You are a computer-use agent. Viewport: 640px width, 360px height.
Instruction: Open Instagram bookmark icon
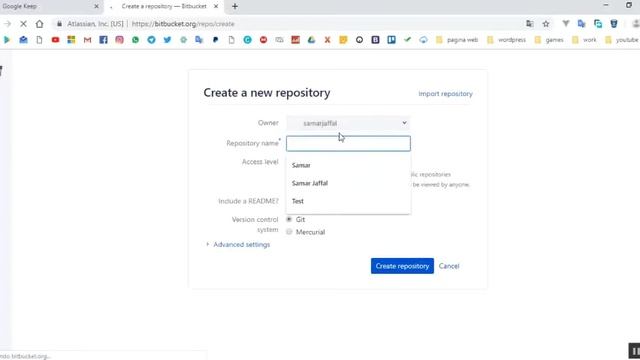[119, 40]
